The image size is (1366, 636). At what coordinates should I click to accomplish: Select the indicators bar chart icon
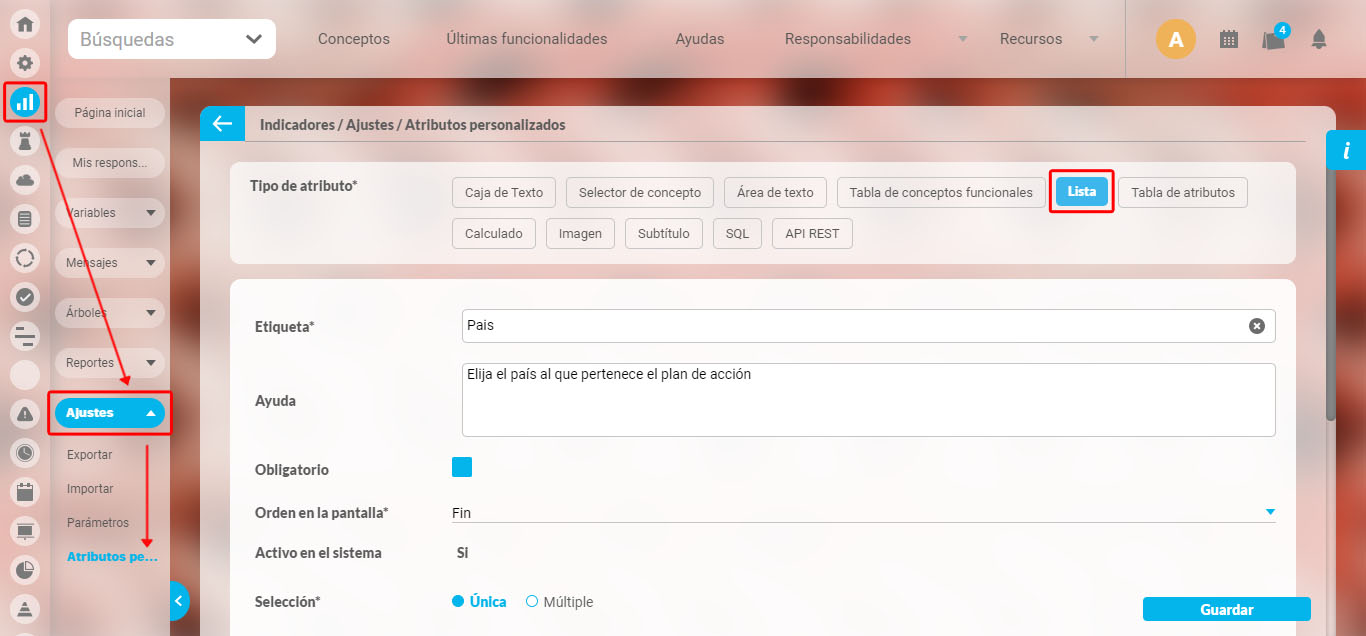tap(25, 101)
